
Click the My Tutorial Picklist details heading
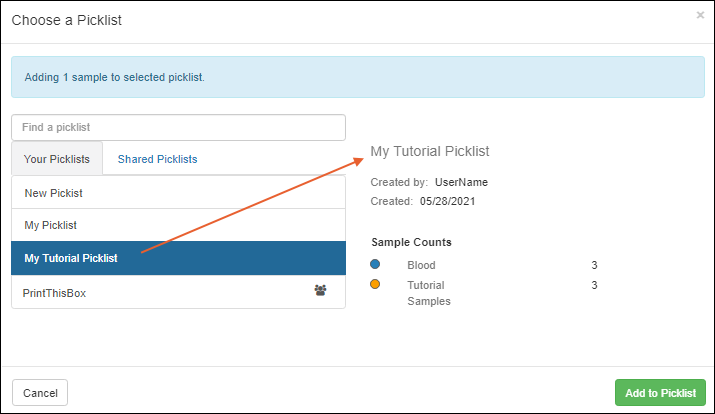click(x=430, y=151)
